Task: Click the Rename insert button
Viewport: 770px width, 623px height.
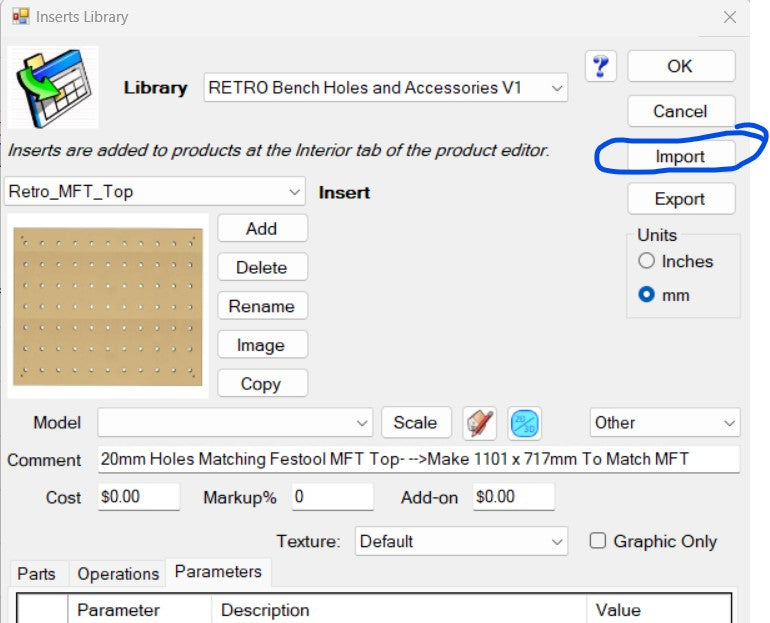Action: tap(261, 306)
